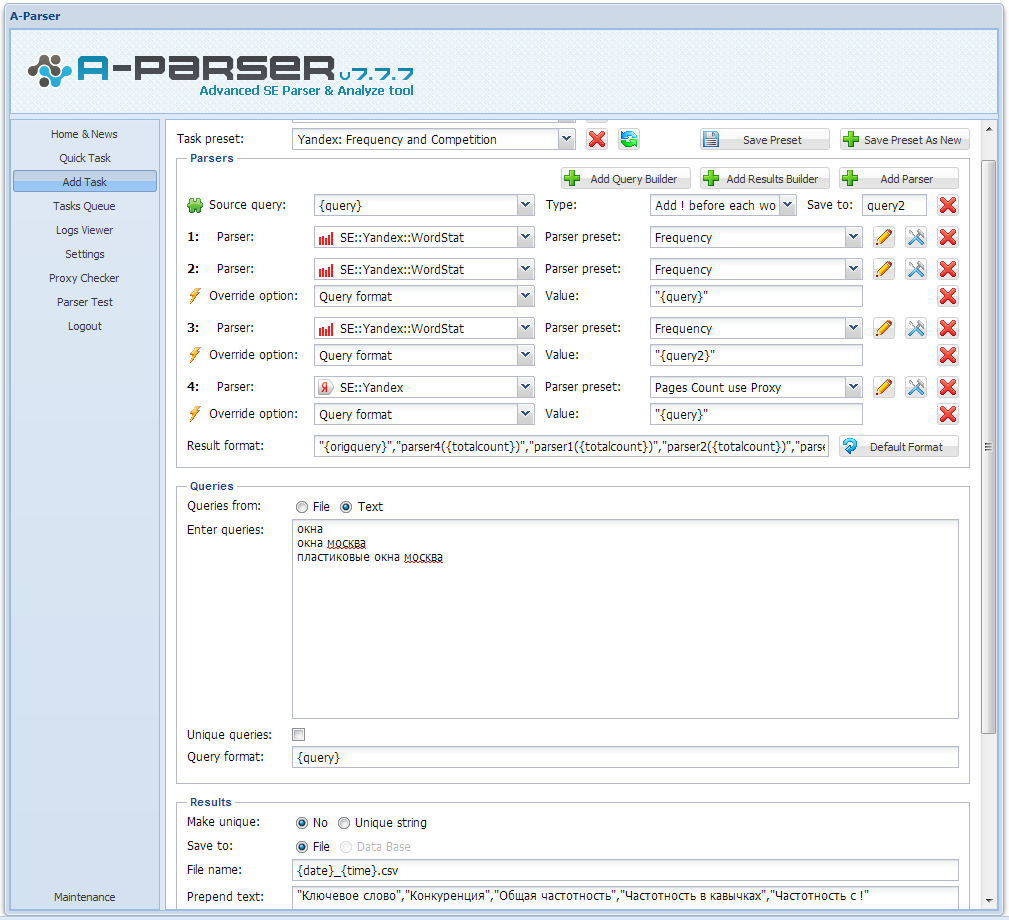This screenshot has height=920, width=1009.
Task: Open Pages Count use Proxy preset dropdown
Action: [853, 387]
